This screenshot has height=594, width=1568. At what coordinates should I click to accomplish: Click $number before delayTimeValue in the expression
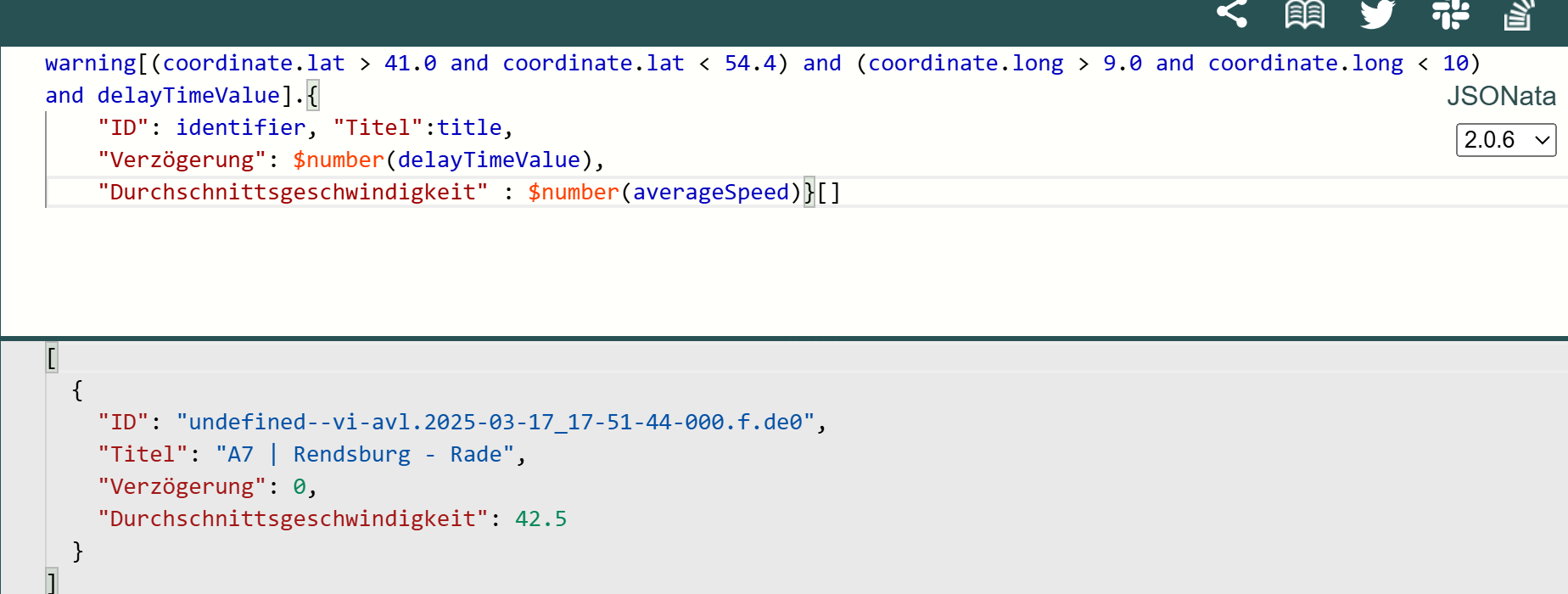click(339, 160)
